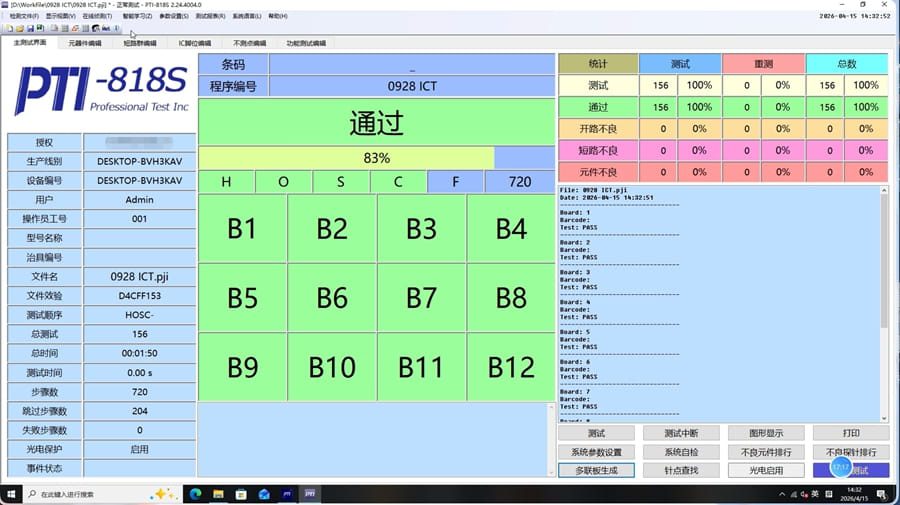The width and height of the screenshot is (900, 505).
Task: Open Microsoft Edge from the taskbar
Action: click(x=195, y=494)
